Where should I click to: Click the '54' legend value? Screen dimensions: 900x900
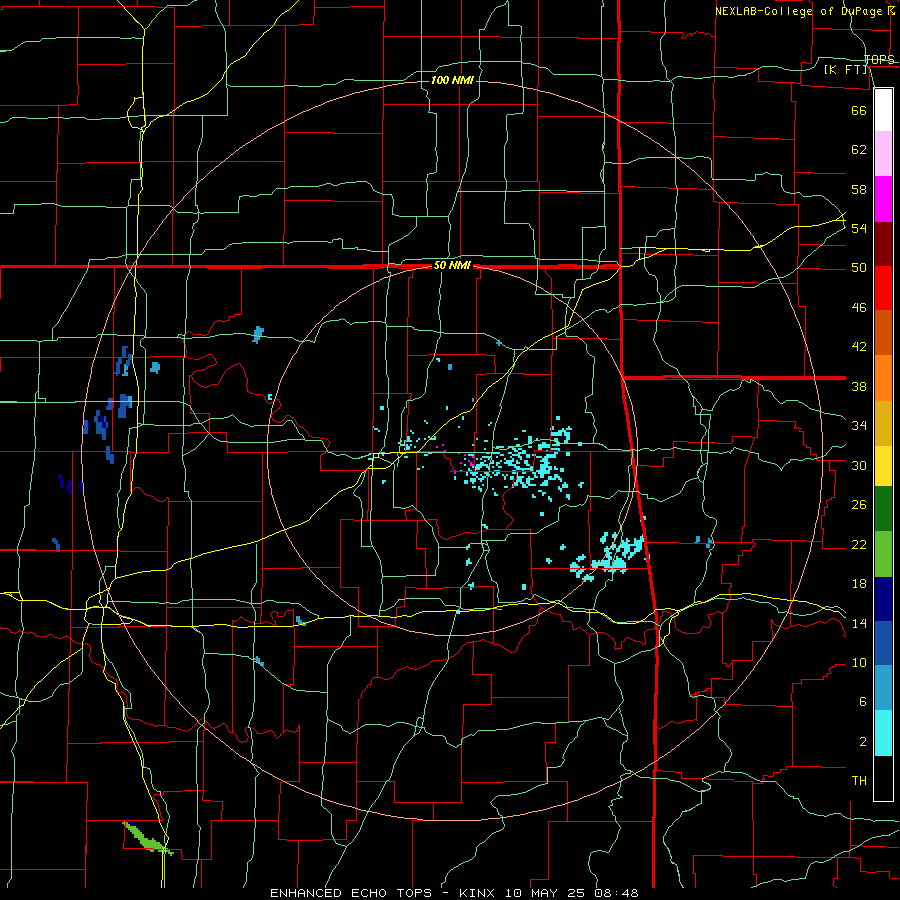[x=859, y=228]
